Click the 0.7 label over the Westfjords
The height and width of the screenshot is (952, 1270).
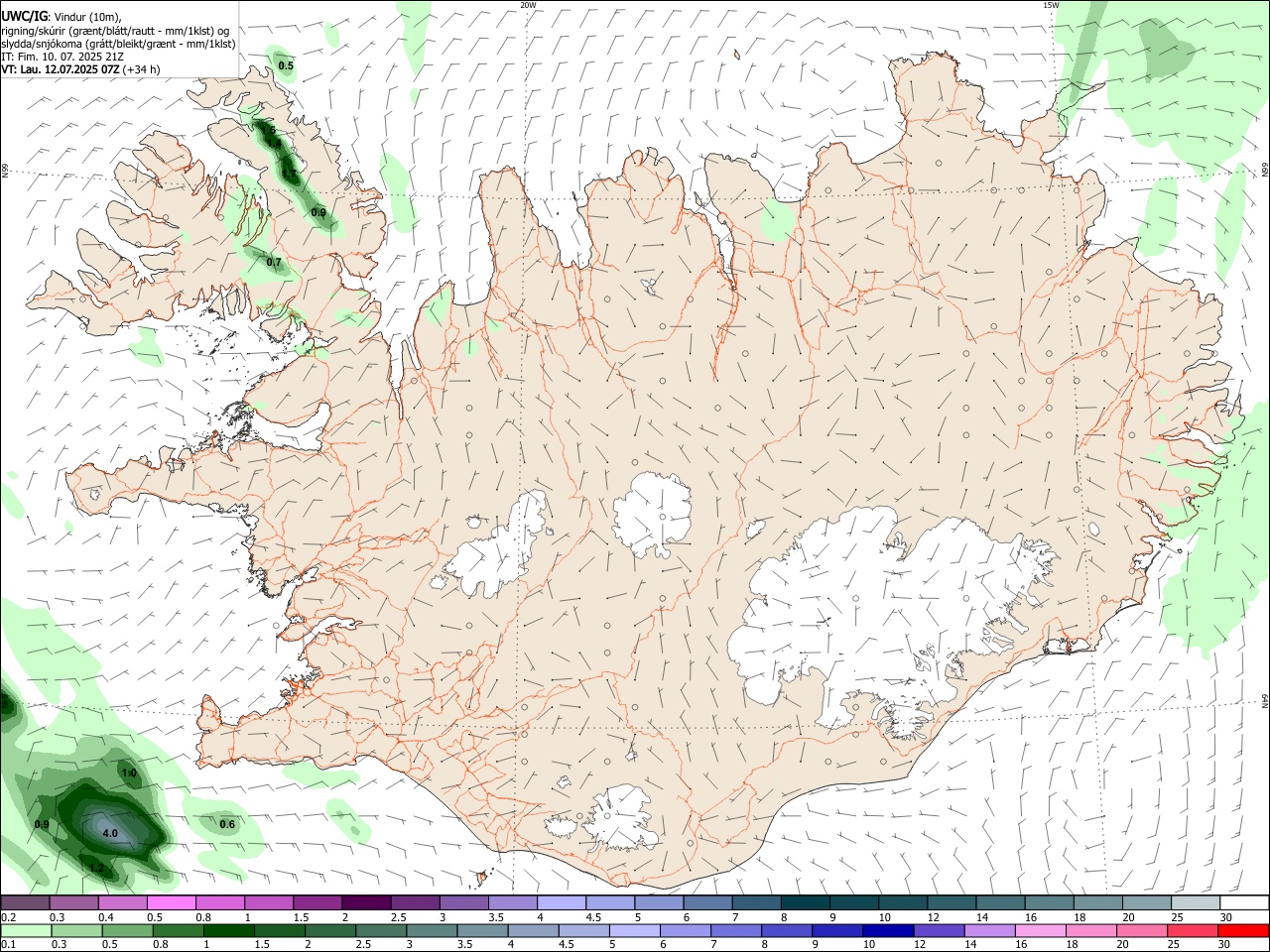point(274,262)
